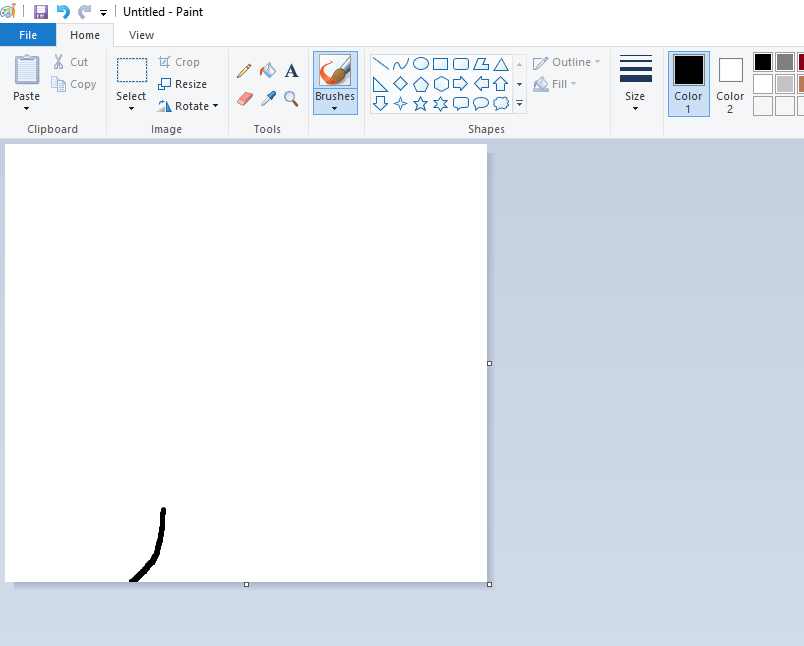Activate the Color 2 background selector
The width and height of the screenshot is (804, 646).
tap(730, 84)
